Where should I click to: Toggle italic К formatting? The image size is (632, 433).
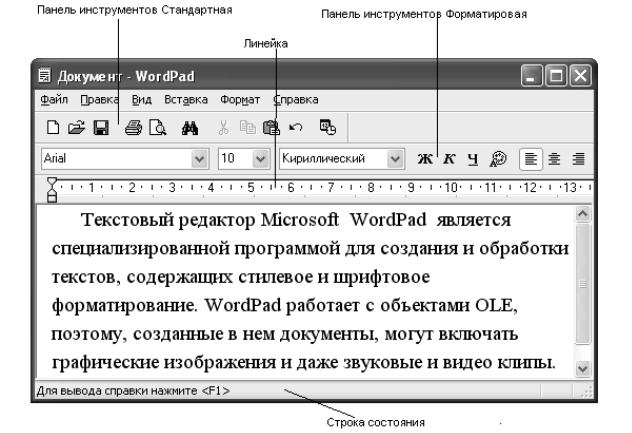[x=449, y=159]
